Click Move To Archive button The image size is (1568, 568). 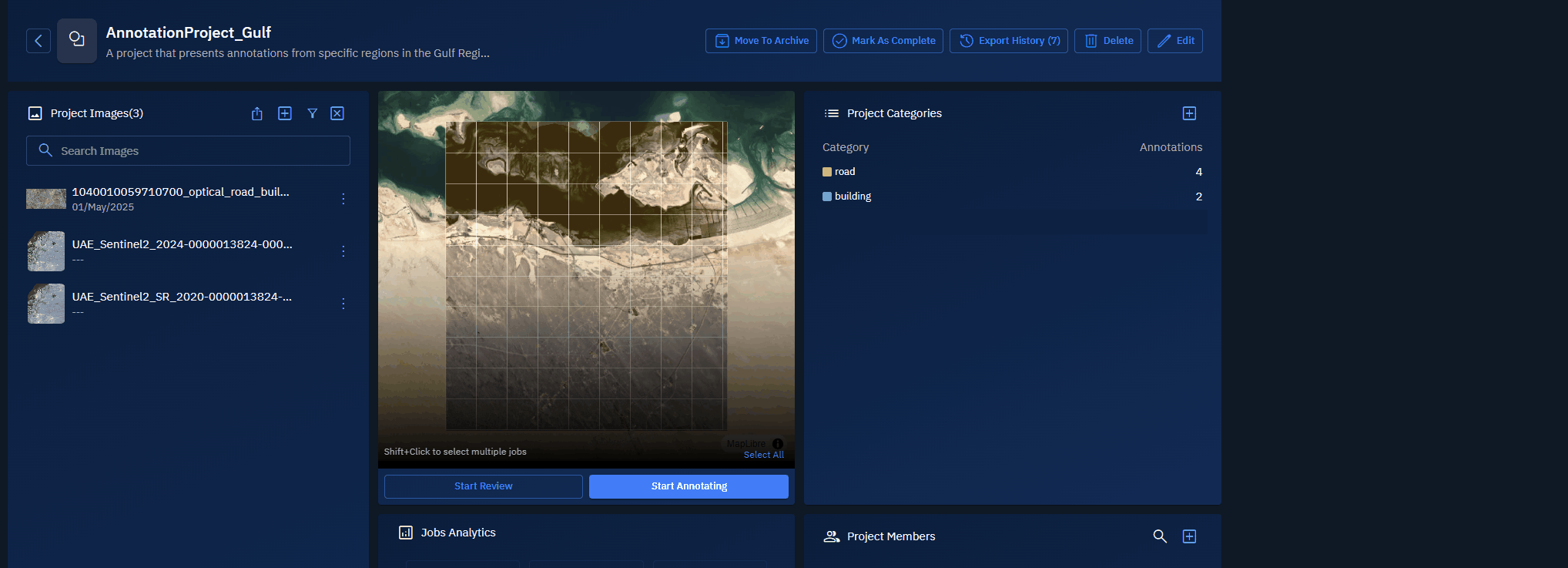tap(761, 41)
